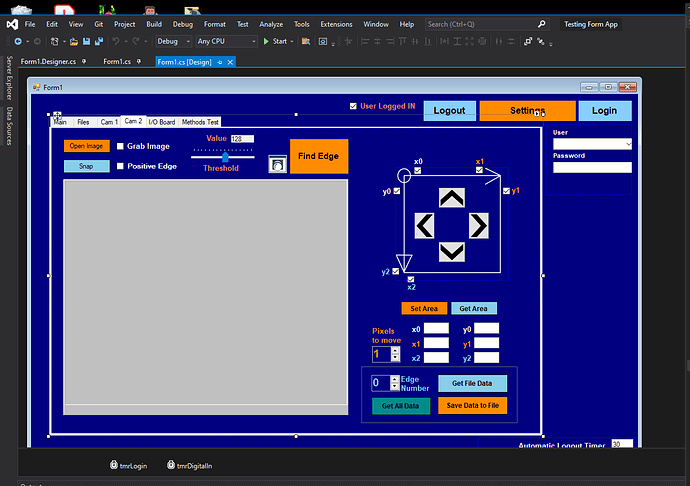The height and width of the screenshot is (486, 690).
Task: Click the Align Lefts layout icon
Action: [x=364, y=41]
